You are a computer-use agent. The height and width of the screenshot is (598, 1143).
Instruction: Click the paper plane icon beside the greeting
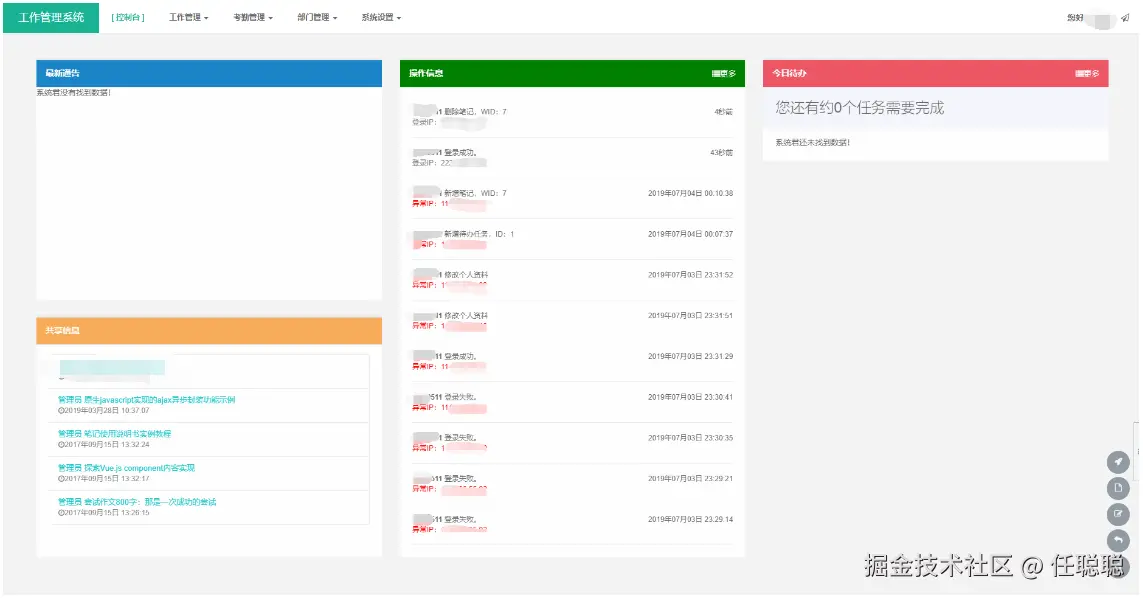(x=1125, y=18)
